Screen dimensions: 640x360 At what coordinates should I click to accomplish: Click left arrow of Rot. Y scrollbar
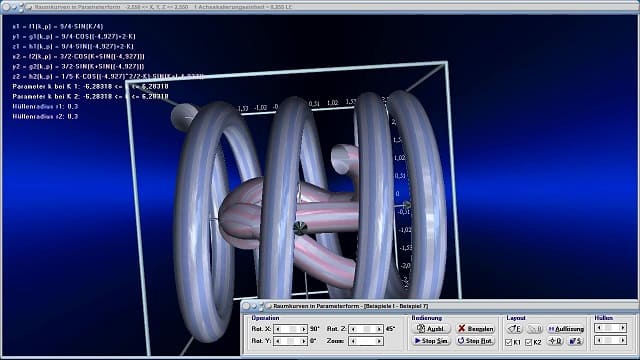[278, 341]
